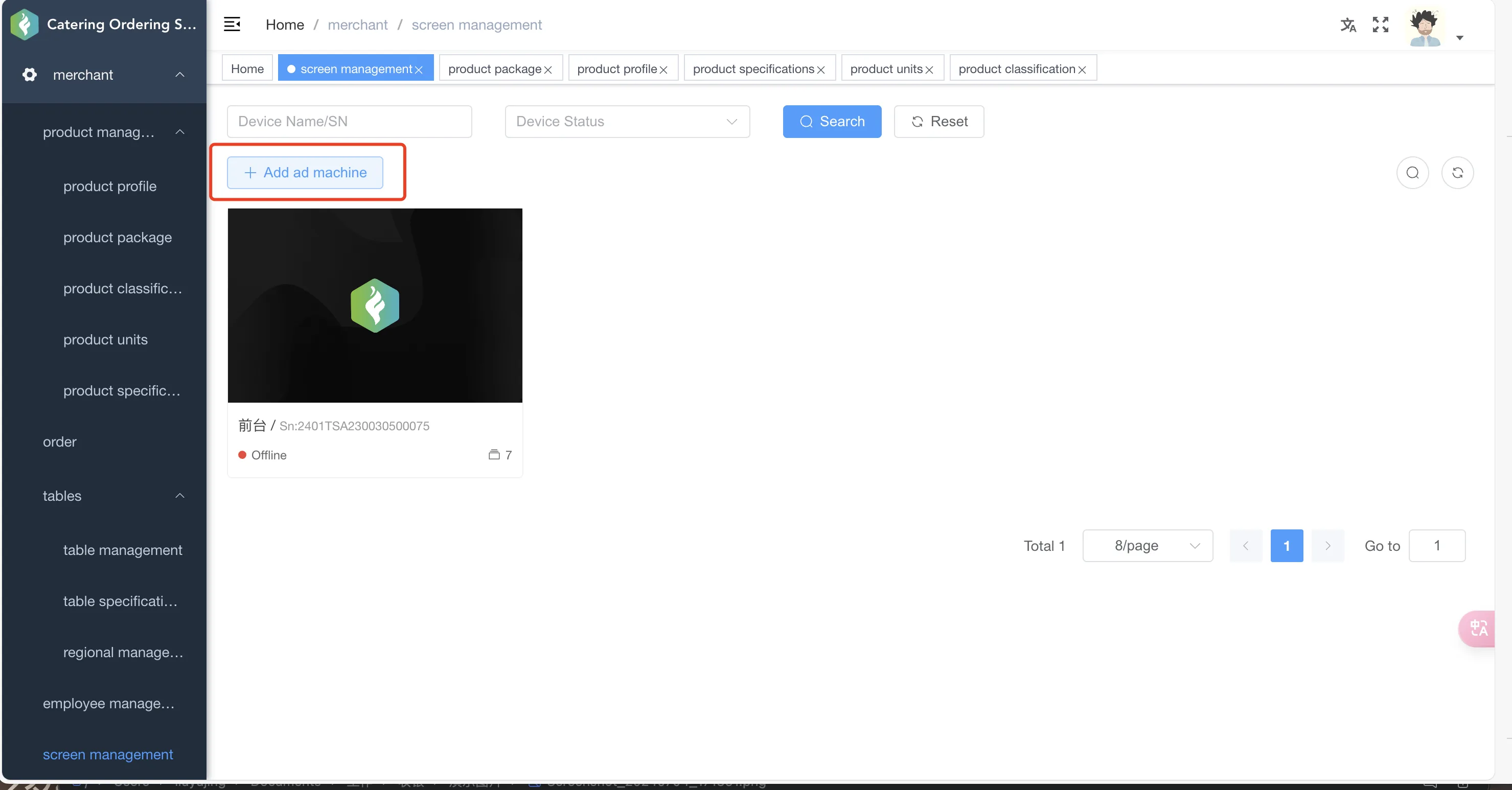The image size is (1512, 790).
Task: Go to the next page arrow
Action: [x=1327, y=545]
